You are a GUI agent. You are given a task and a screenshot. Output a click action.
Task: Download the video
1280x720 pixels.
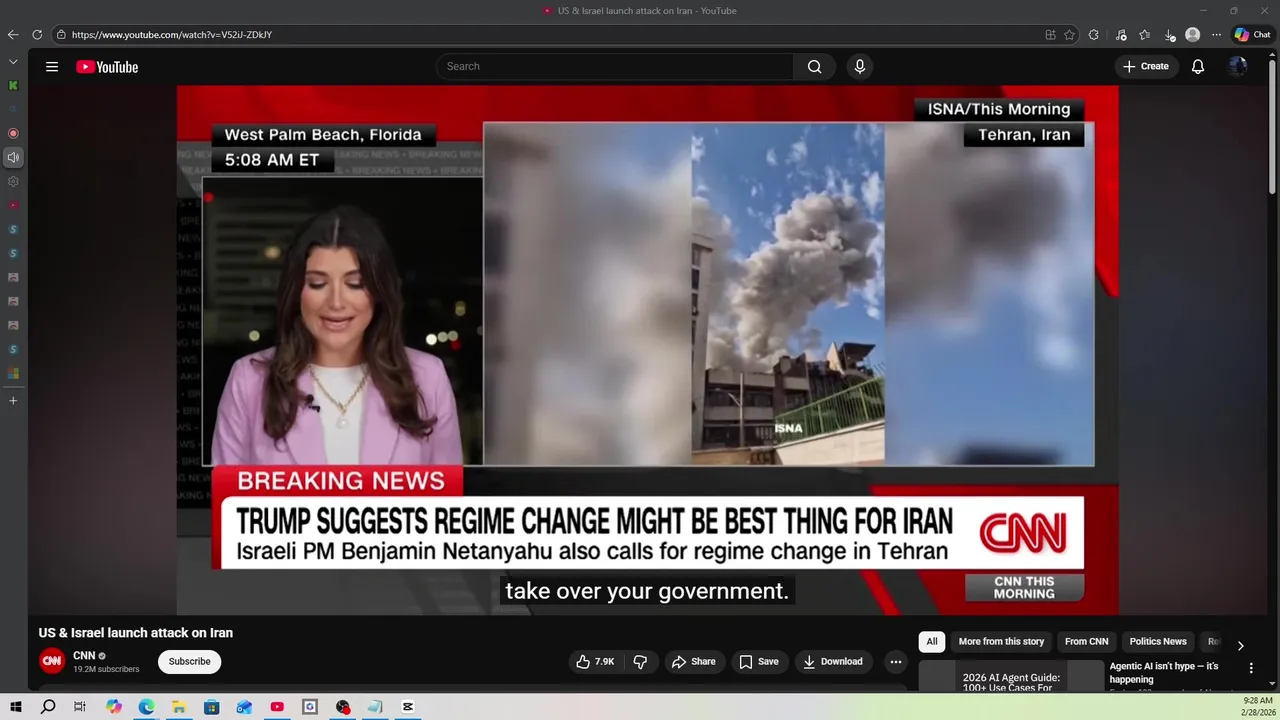point(834,662)
